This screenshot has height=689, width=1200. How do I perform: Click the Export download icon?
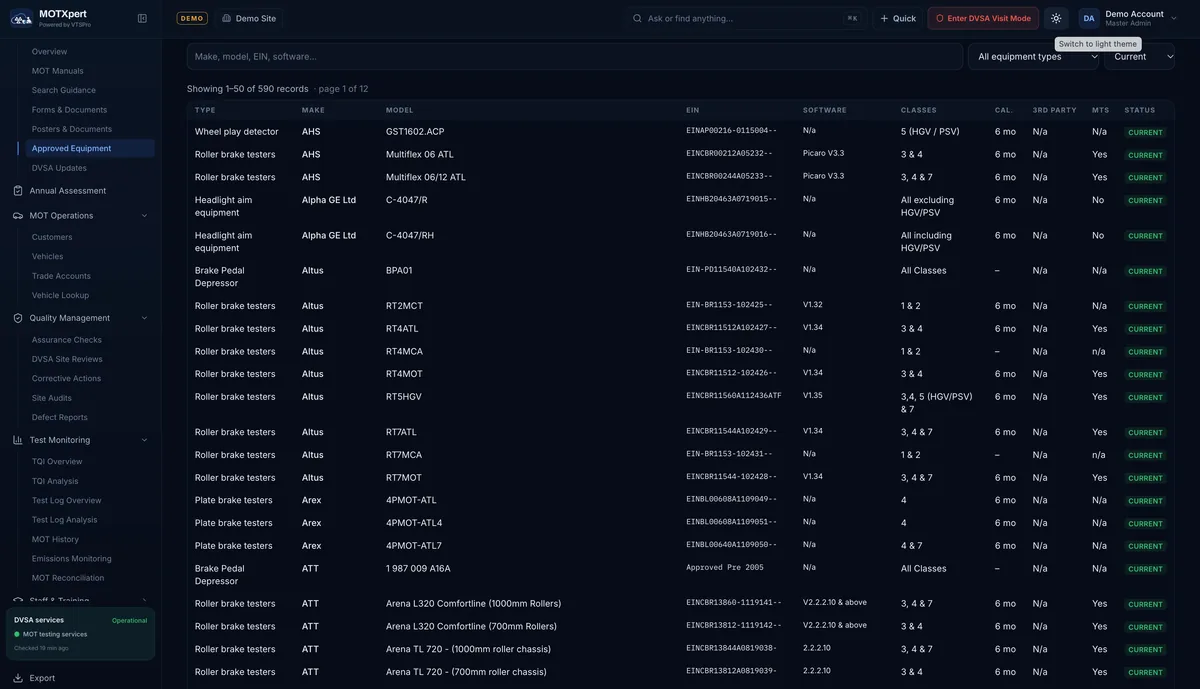pos(18,678)
